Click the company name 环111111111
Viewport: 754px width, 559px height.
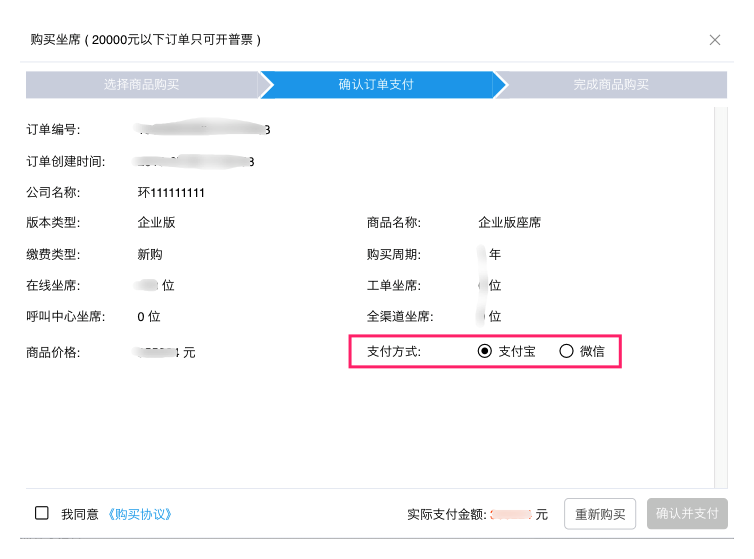(x=171, y=193)
